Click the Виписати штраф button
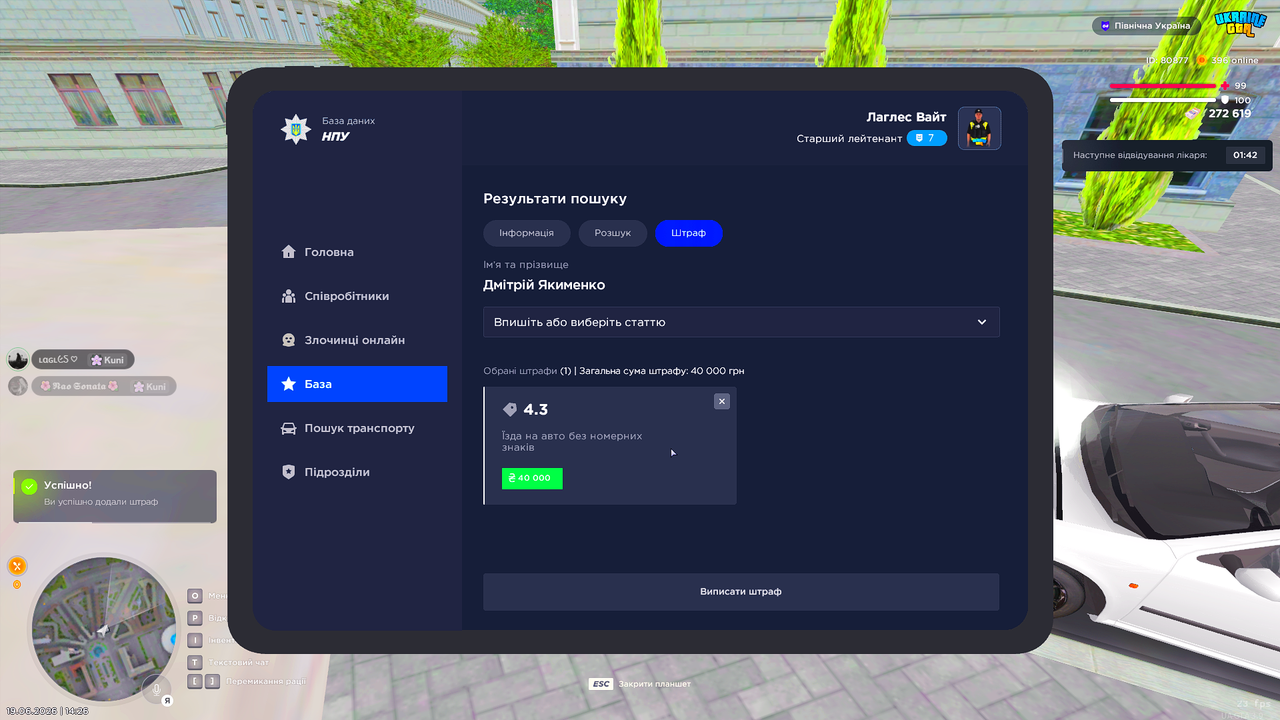 click(x=741, y=592)
